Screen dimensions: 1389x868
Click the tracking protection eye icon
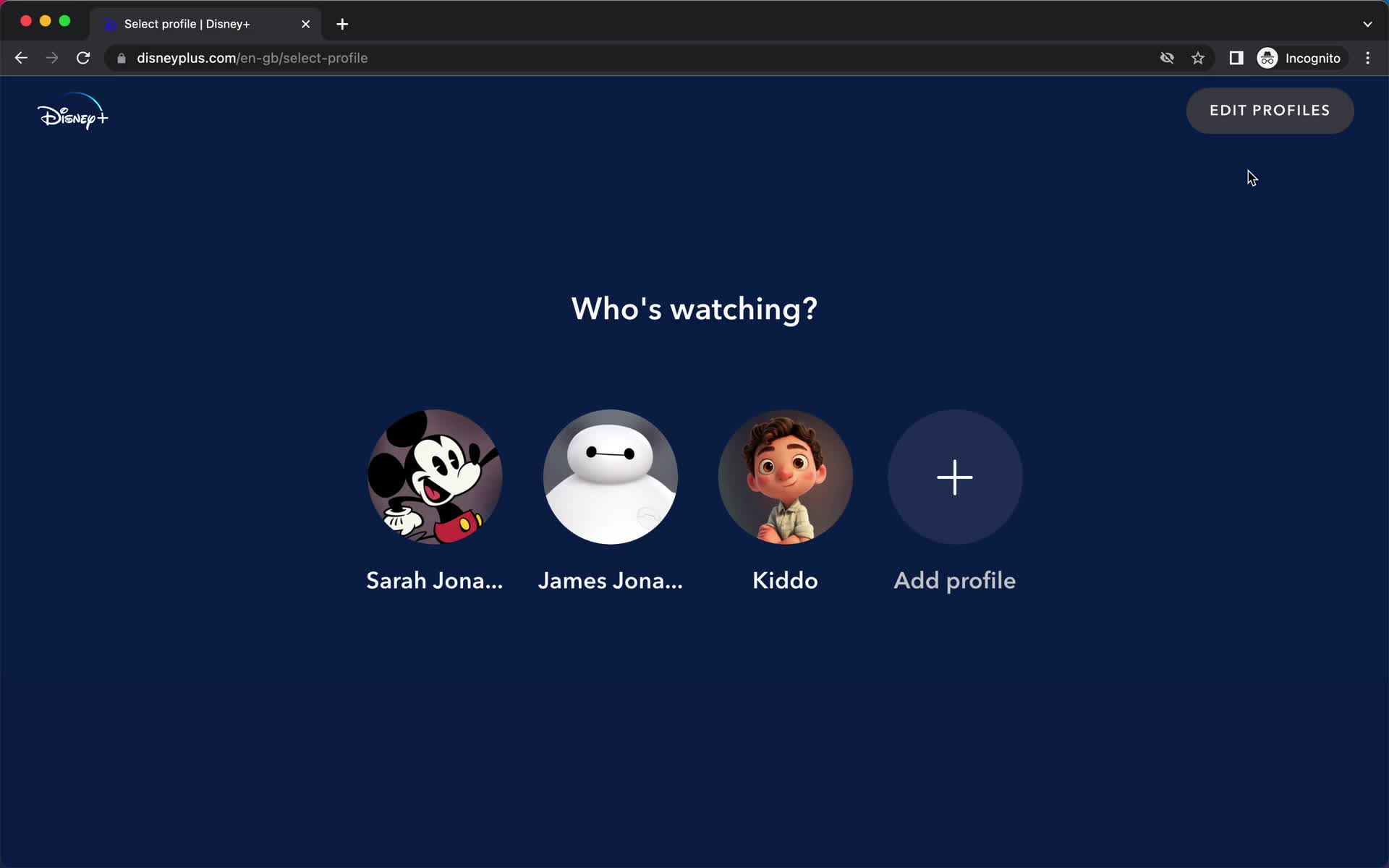point(1167,58)
